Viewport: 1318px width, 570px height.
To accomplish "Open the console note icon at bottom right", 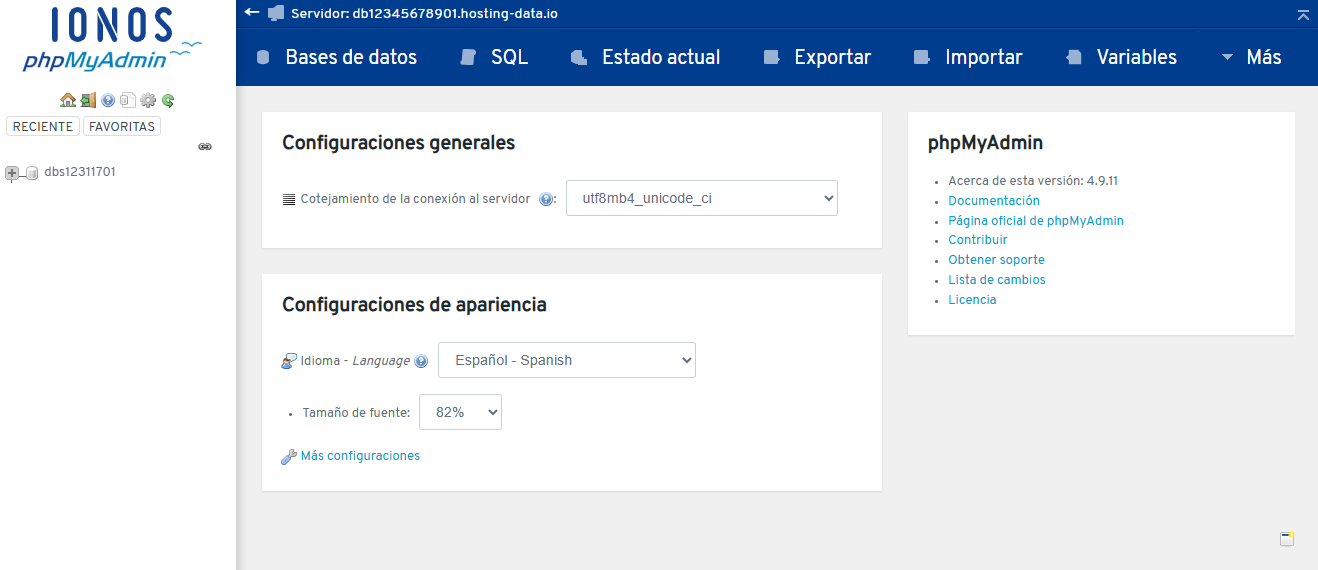I will [1287, 539].
